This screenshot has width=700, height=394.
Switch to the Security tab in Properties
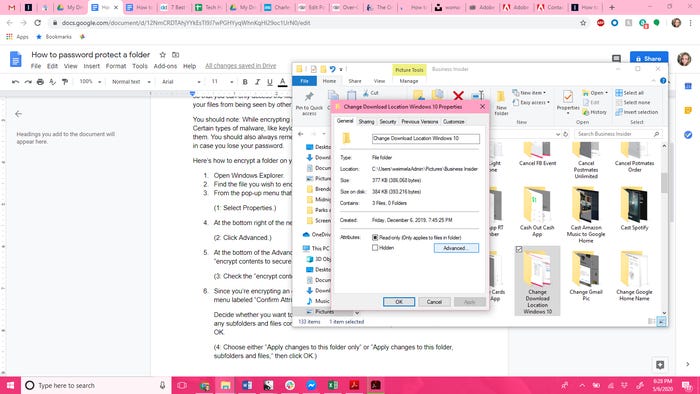[388, 121]
